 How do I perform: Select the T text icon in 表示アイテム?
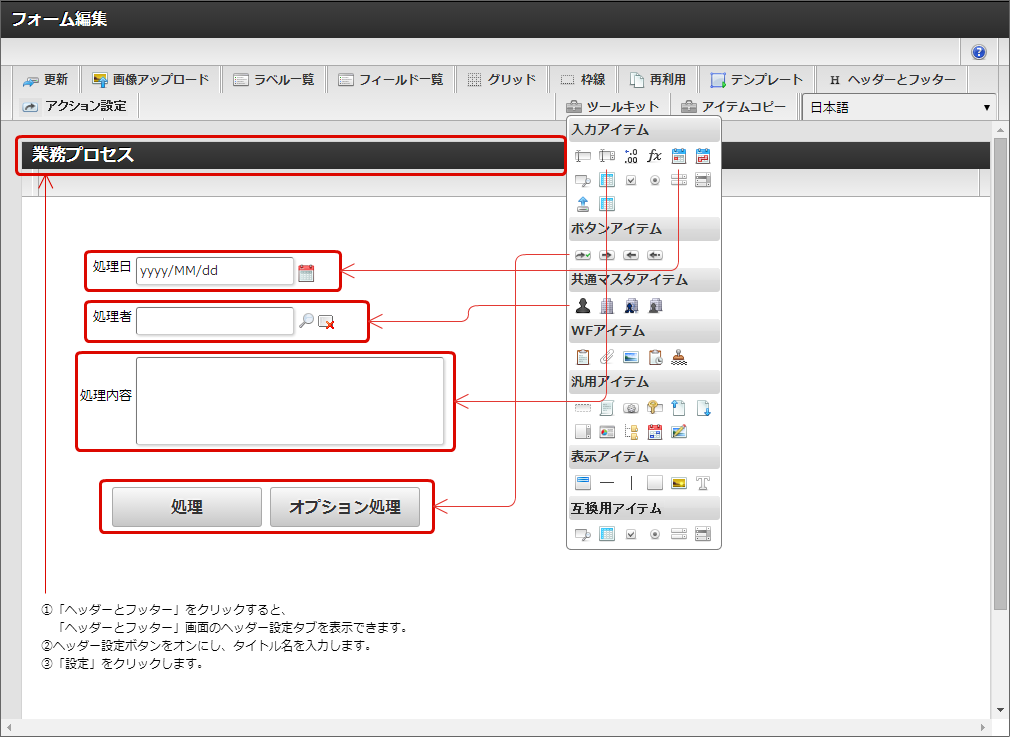coord(703,483)
